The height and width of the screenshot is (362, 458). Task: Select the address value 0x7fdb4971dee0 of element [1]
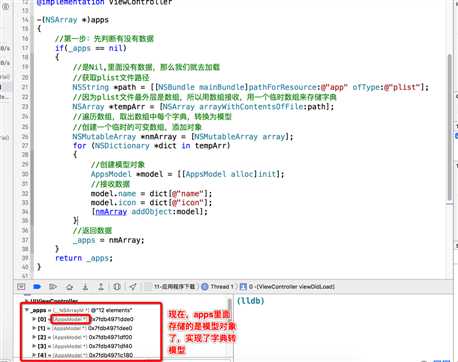coord(110,328)
